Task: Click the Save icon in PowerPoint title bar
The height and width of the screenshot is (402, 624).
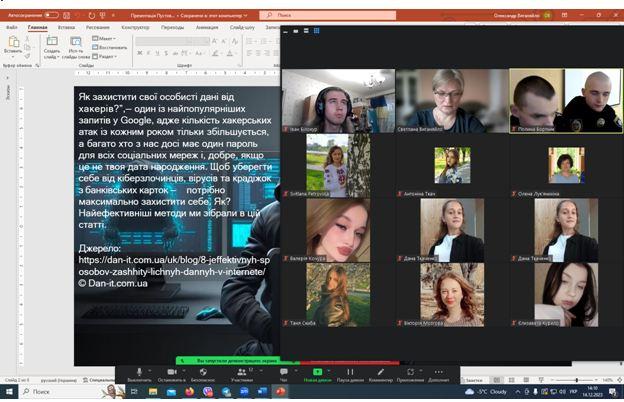Action: point(66,16)
